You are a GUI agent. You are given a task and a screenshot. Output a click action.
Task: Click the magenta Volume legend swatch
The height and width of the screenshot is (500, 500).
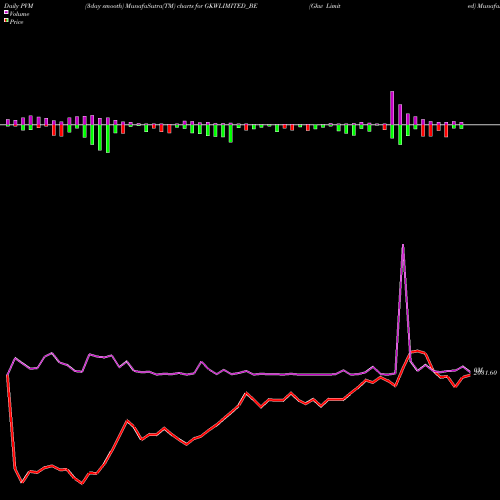coord(6,13)
